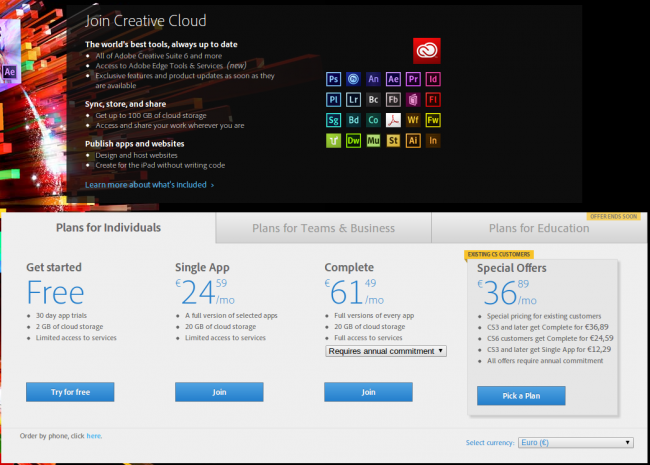Click the €24.59/mo Single App price
This screenshot has width=650, height=465.
205,292
